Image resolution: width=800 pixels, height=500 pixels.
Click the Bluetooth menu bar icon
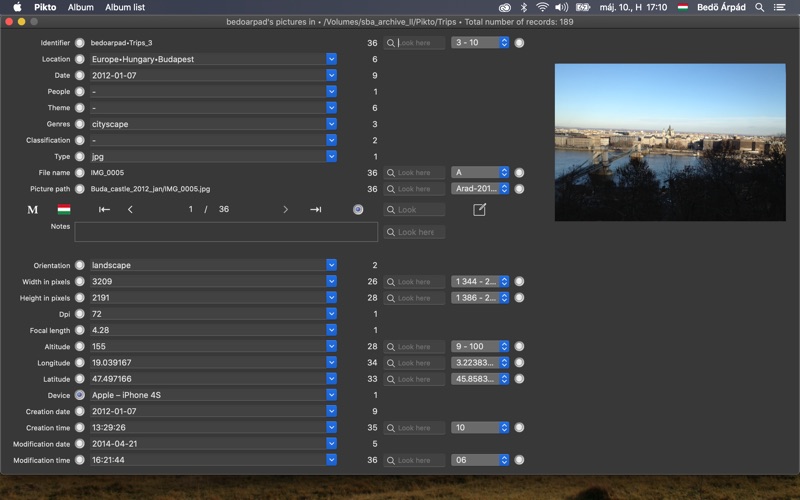(523, 7)
